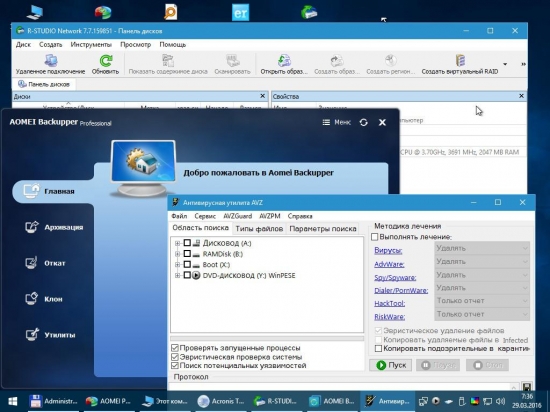Screen dimensions: 550x412
Task: Check the Boot (X:) checkbox
Action: coord(187,264)
